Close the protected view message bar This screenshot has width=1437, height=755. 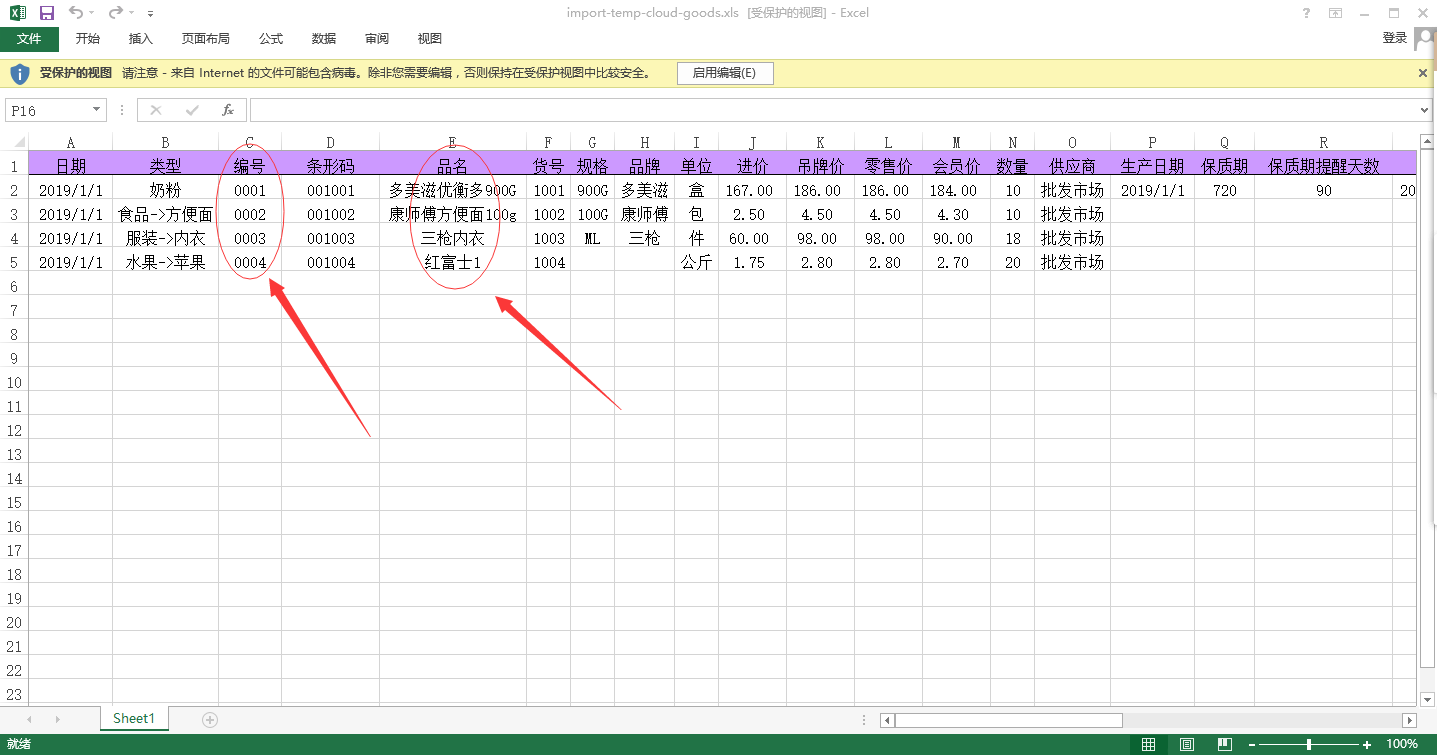pyautogui.click(x=1423, y=73)
